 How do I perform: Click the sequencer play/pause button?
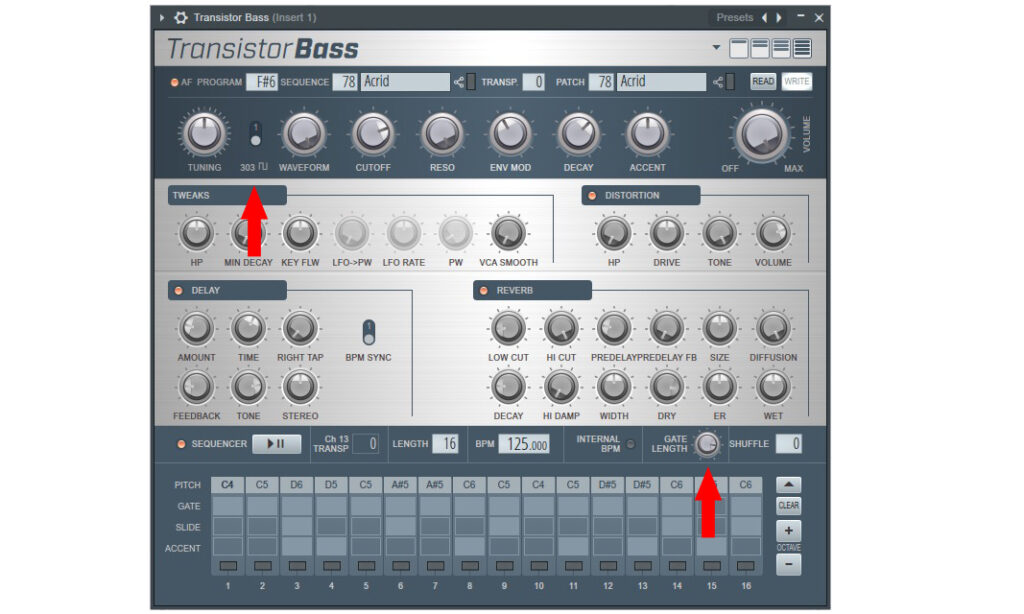(276, 444)
